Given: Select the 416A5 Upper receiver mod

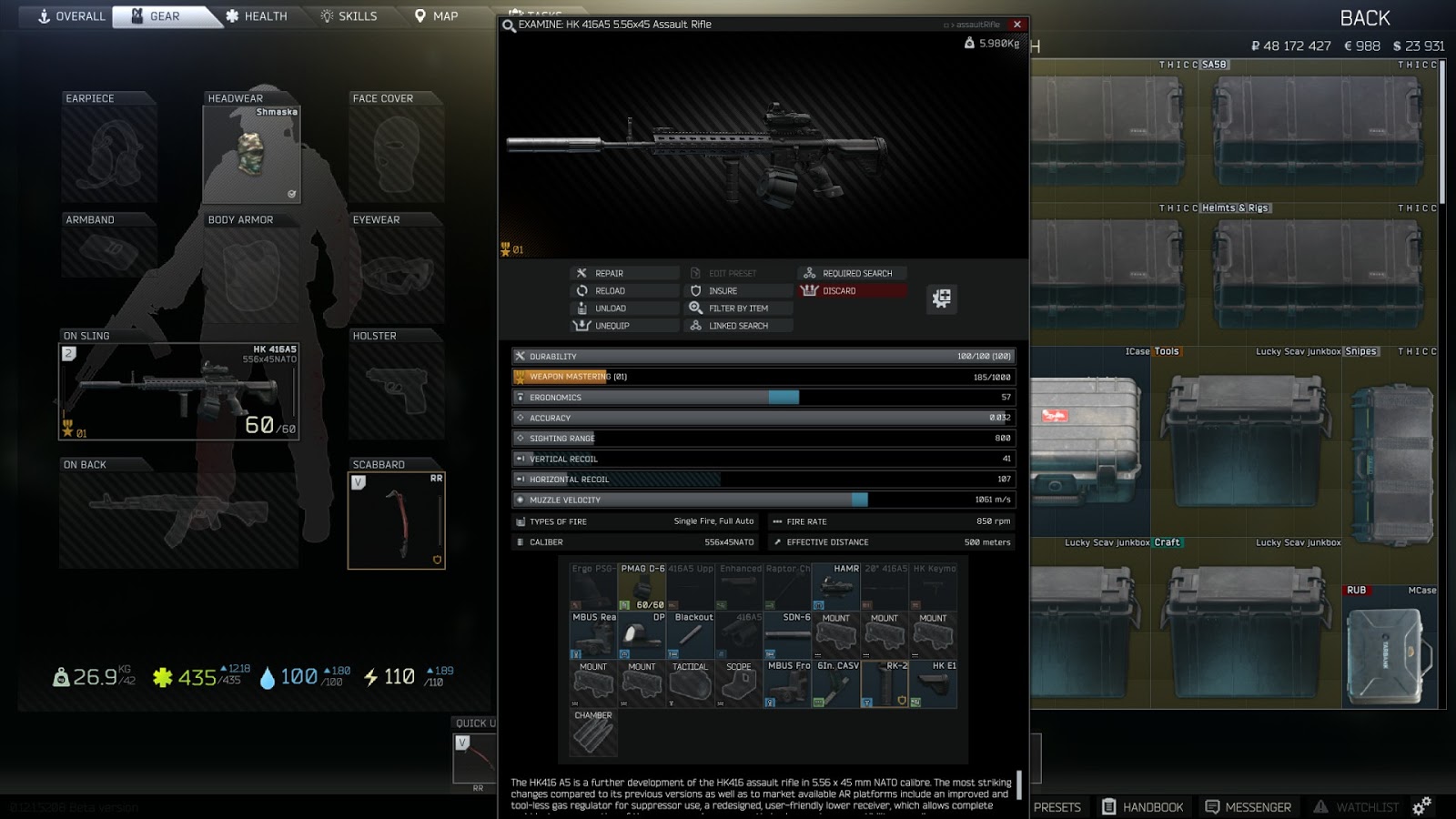Looking at the screenshot, I should click(691, 586).
